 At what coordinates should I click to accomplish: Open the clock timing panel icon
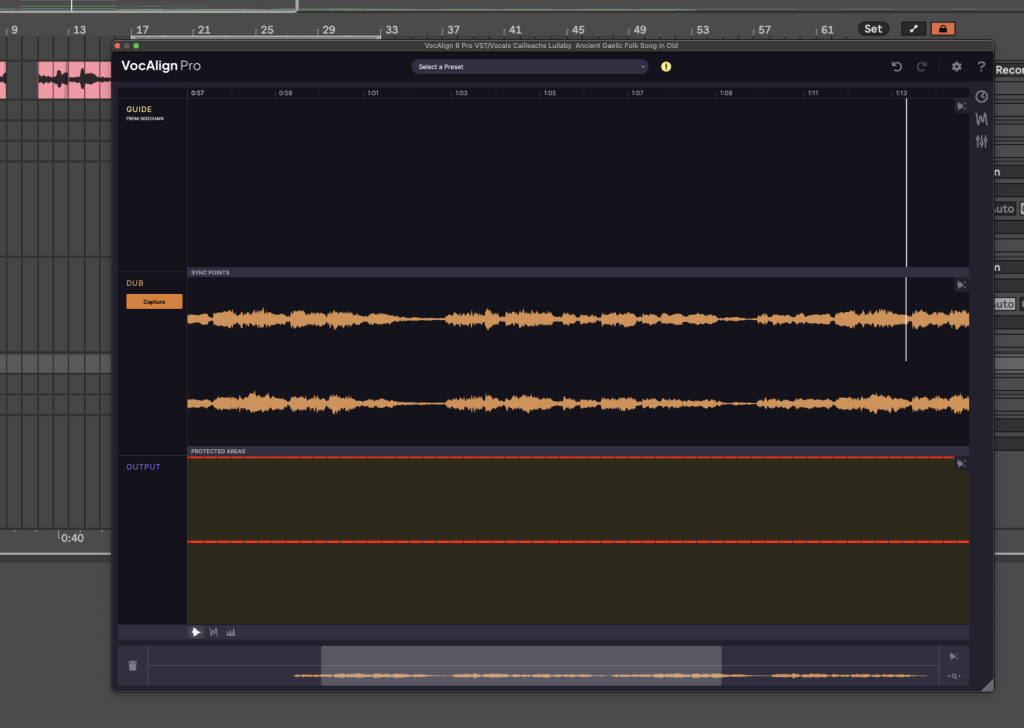981,97
